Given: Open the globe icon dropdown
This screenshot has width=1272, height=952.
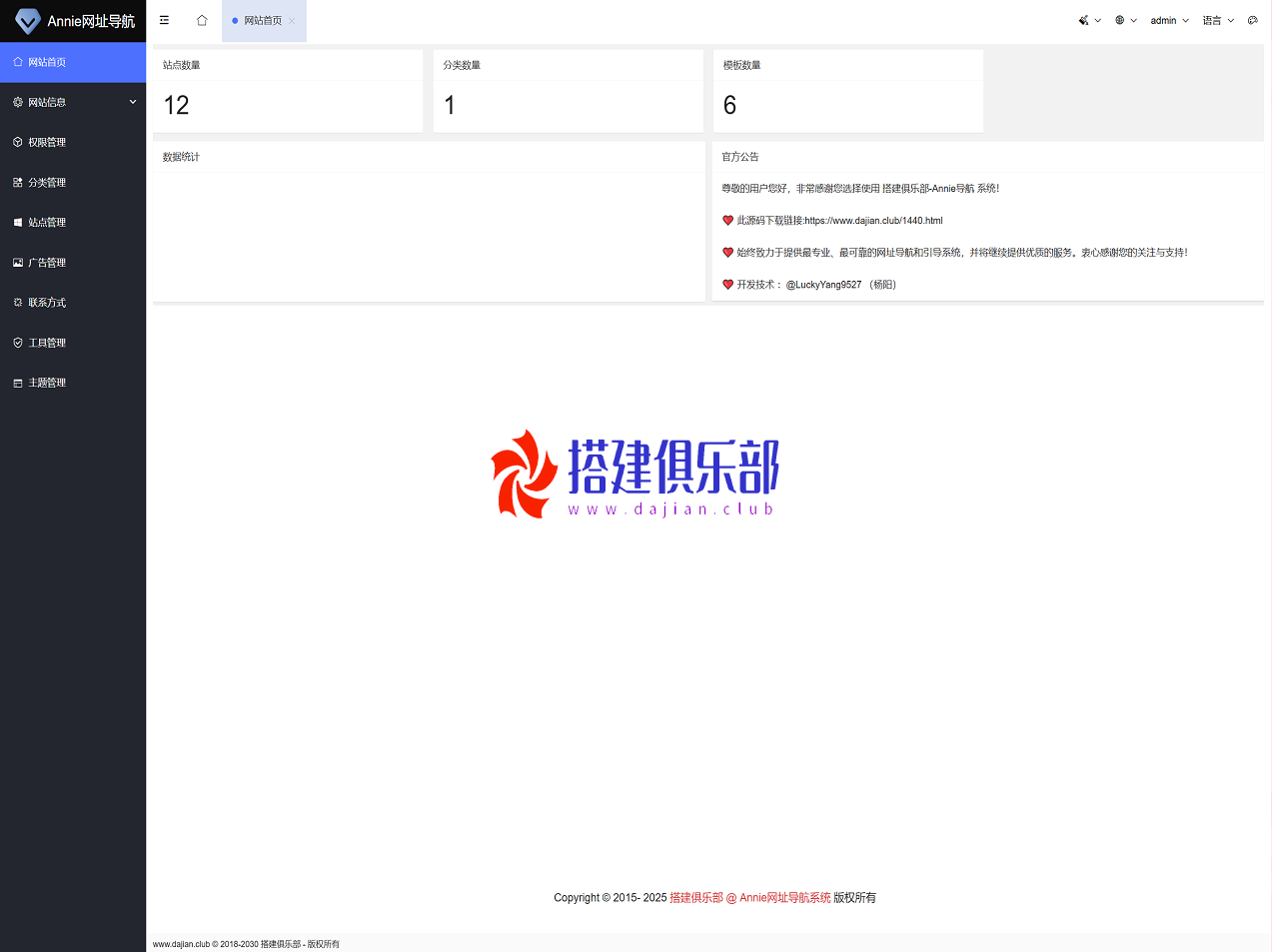Looking at the screenshot, I should pos(1126,20).
